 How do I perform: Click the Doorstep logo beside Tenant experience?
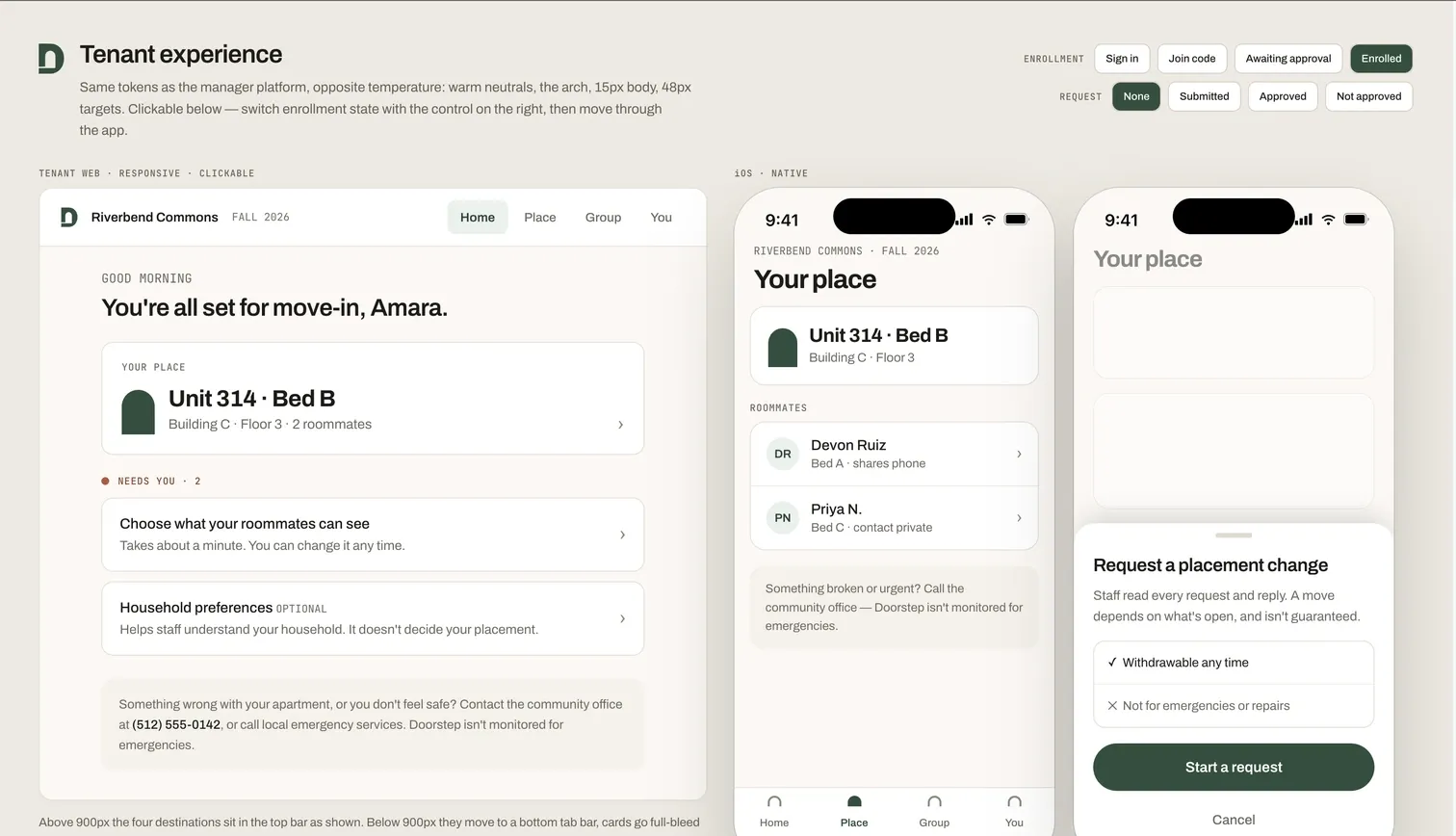51,58
